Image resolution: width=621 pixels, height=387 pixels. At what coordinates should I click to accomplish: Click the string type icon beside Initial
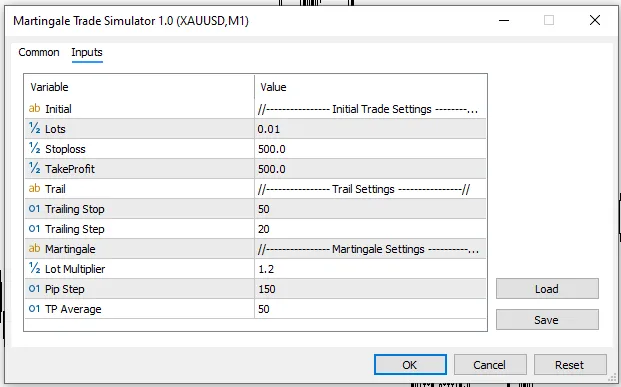[x=34, y=109]
